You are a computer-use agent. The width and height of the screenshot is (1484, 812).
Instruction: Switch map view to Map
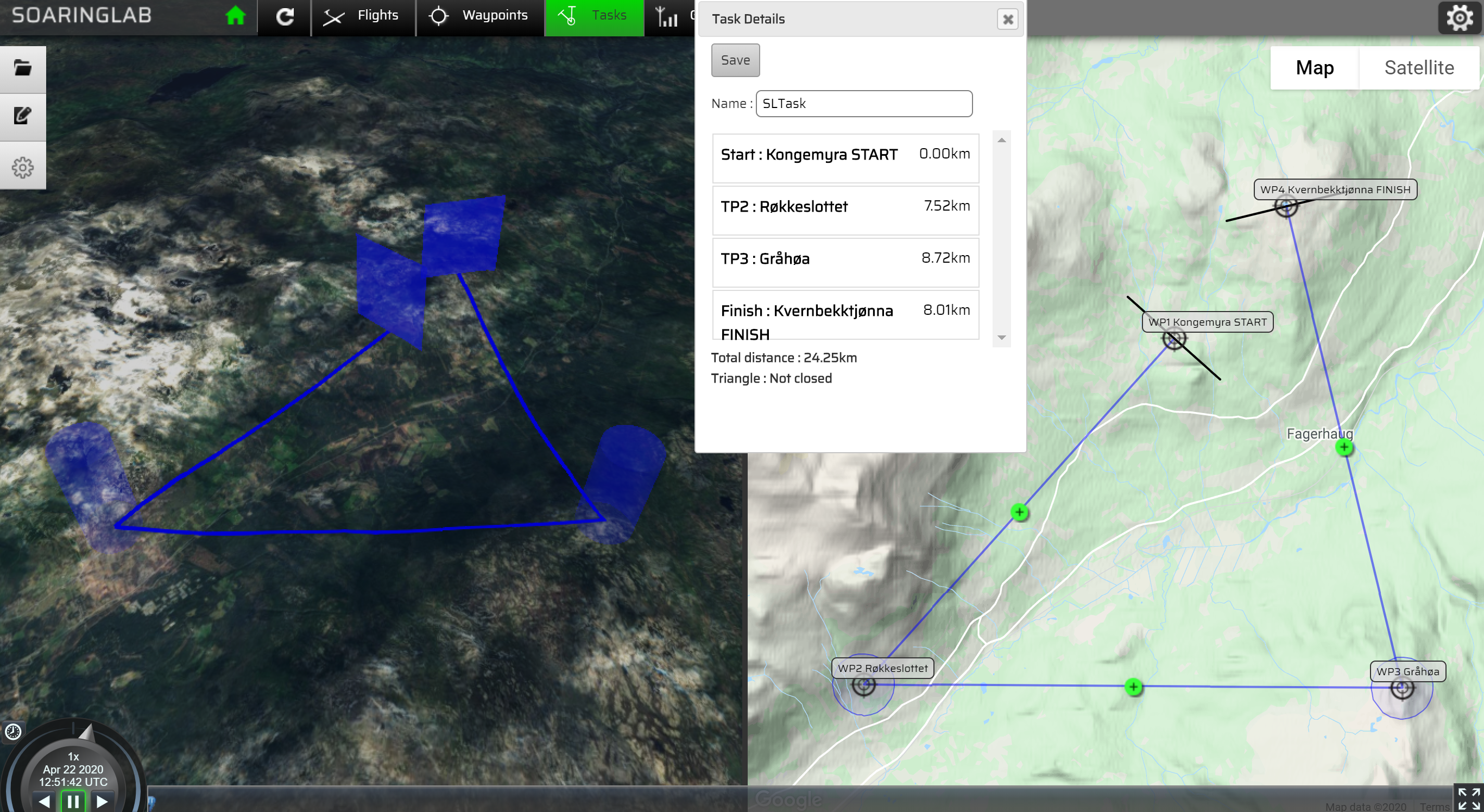click(x=1315, y=68)
